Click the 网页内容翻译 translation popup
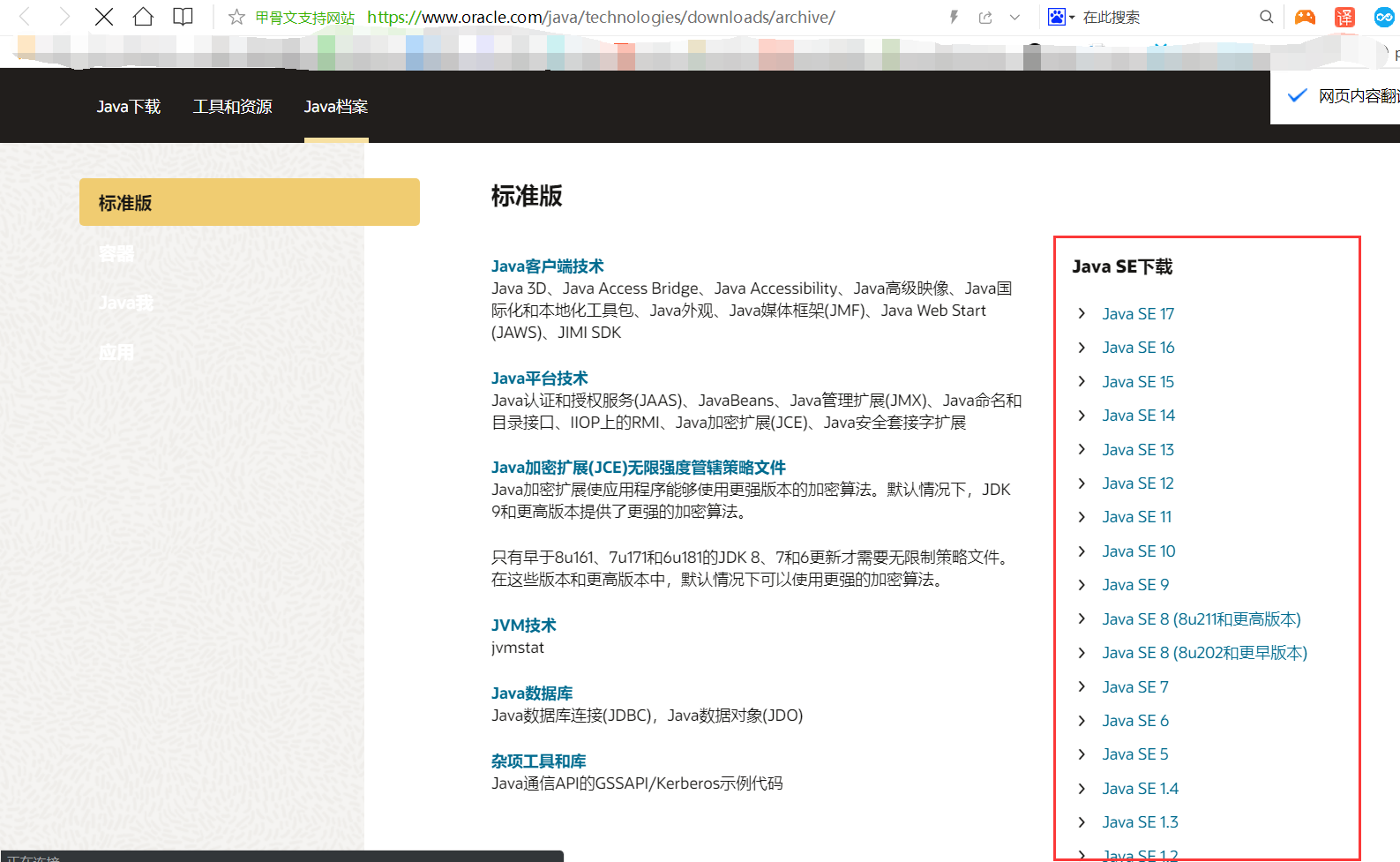This screenshot has height=862, width=1400. (1336, 96)
